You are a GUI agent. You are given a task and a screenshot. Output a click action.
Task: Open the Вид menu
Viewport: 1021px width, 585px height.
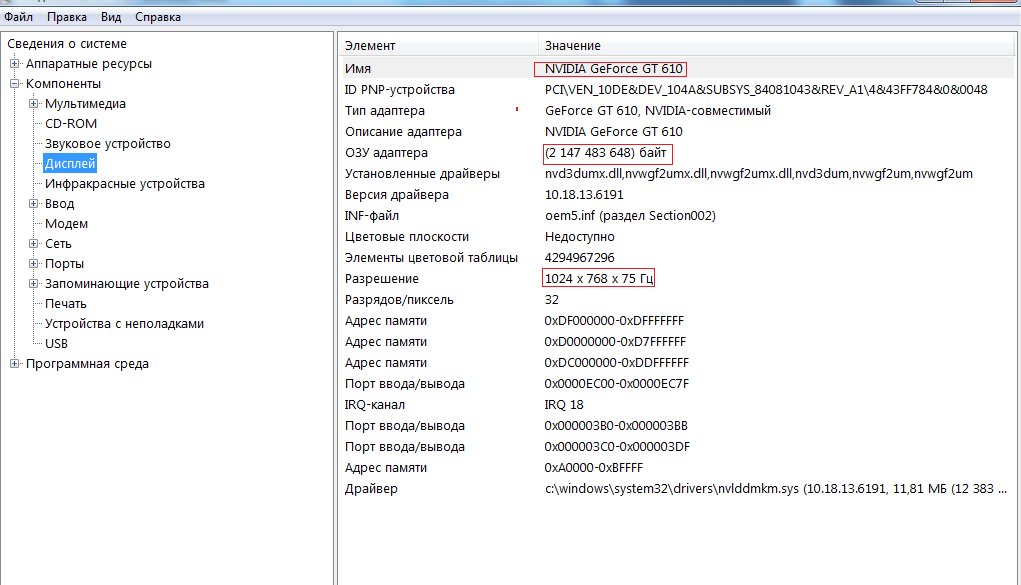(111, 17)
